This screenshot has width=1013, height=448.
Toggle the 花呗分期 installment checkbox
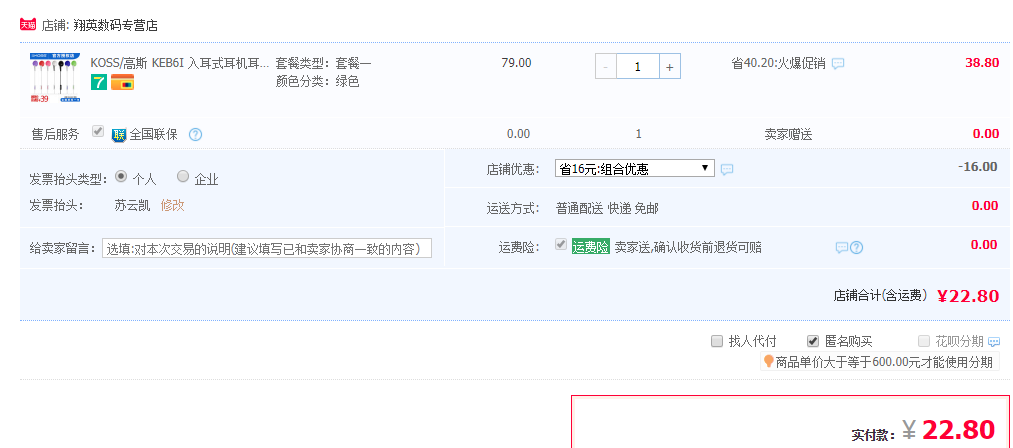tap(924, 341)
